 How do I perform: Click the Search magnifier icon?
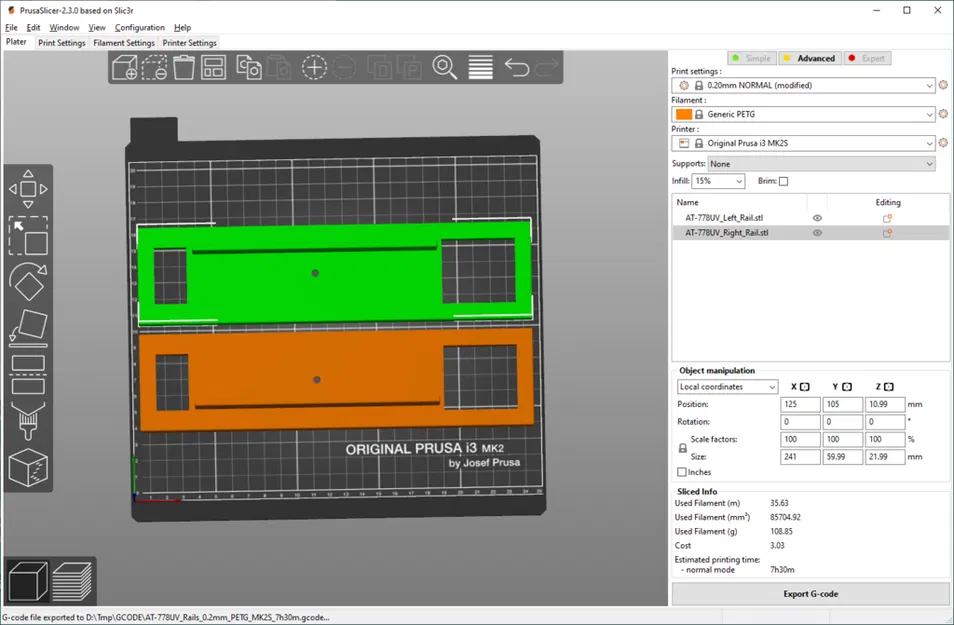pyautogui.click(x=445, y=67)
